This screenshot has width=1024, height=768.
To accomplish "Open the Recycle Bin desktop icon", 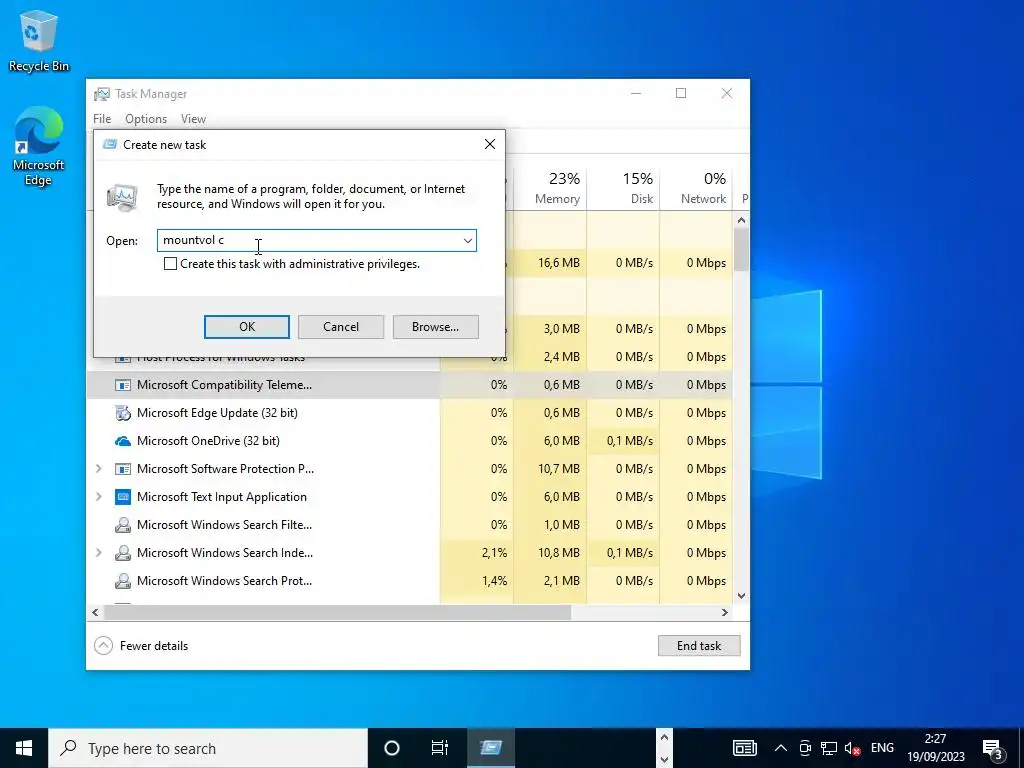I will tap(39, 40).
